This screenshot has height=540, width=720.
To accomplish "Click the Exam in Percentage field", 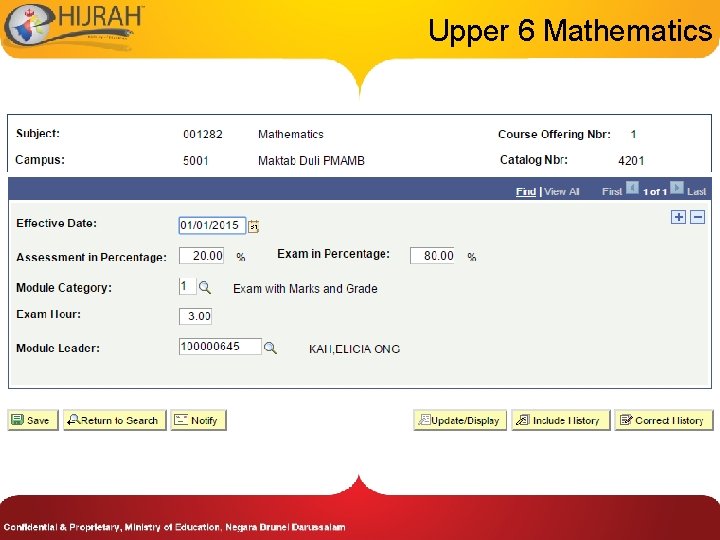I will click(432, 256).
